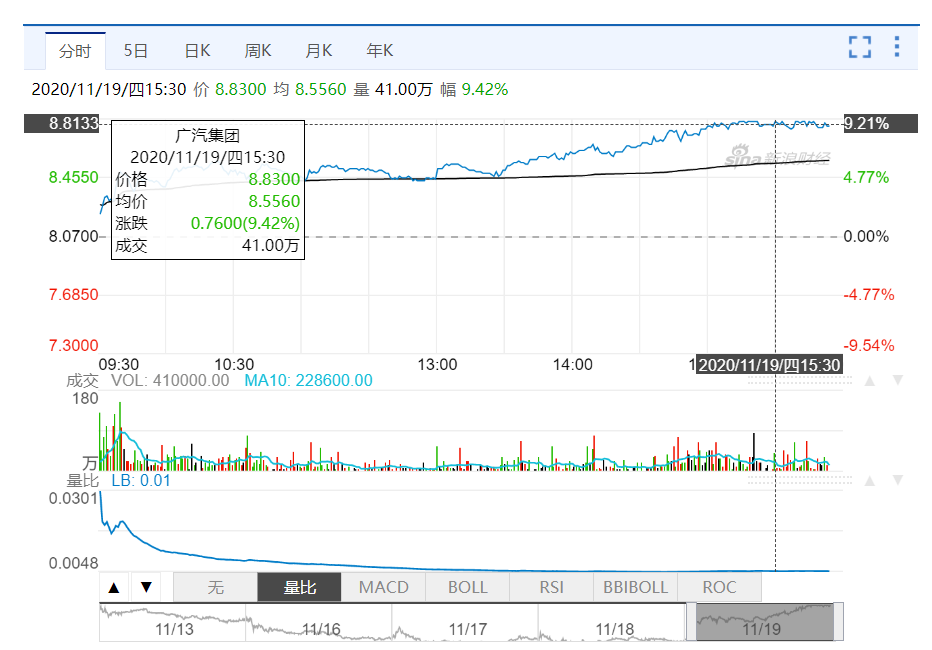Screen dimensions: 932x650
Task: Show the MACD indicator
Action: coord(383,588)
